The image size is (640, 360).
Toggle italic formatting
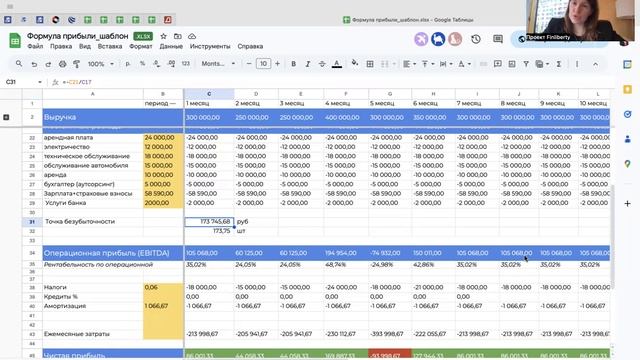click(308, 64)
